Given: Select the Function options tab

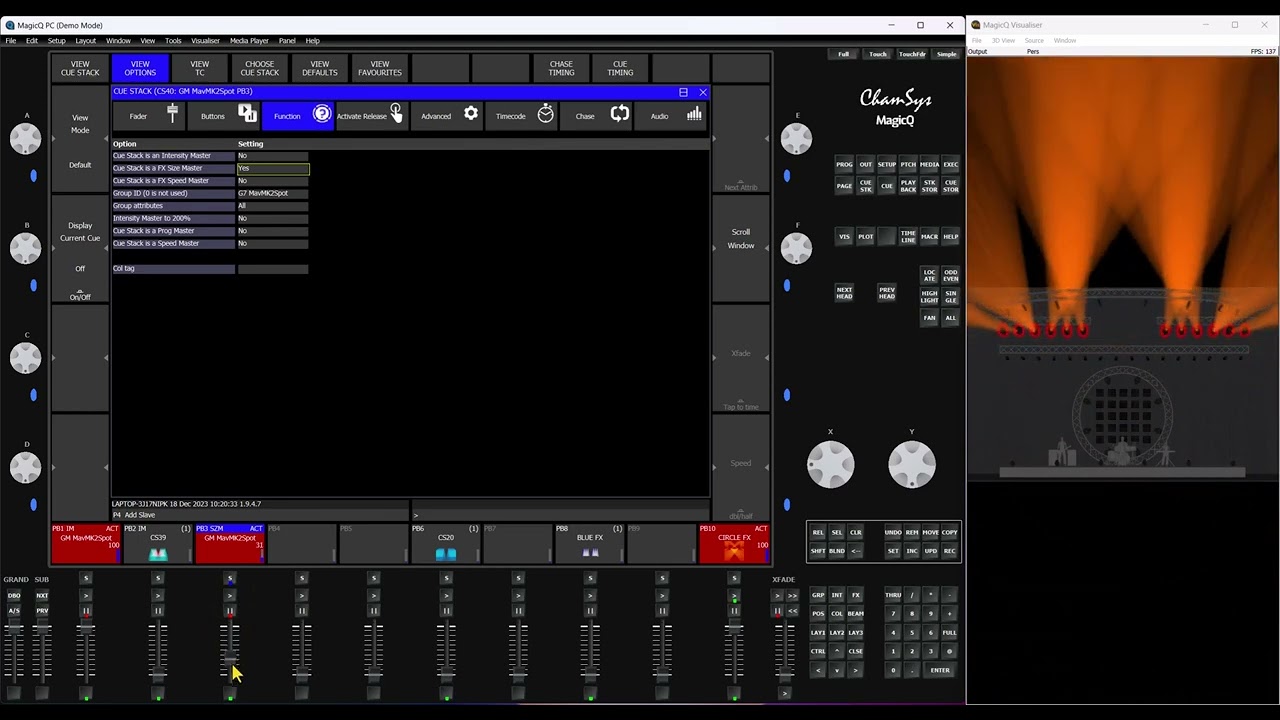Looking at the screenshot, I should [298, 116].
